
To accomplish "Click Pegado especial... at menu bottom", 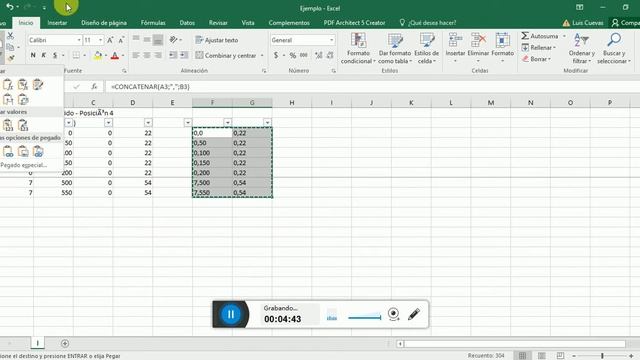I will [x=24, y=165].
